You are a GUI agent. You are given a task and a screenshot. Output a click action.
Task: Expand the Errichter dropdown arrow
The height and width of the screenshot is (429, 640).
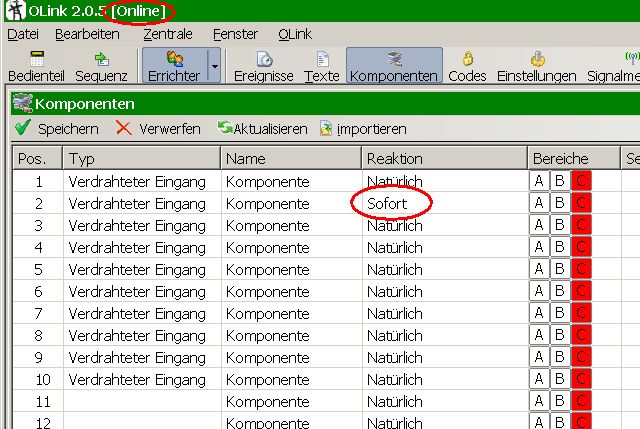[x=213, y=66]
